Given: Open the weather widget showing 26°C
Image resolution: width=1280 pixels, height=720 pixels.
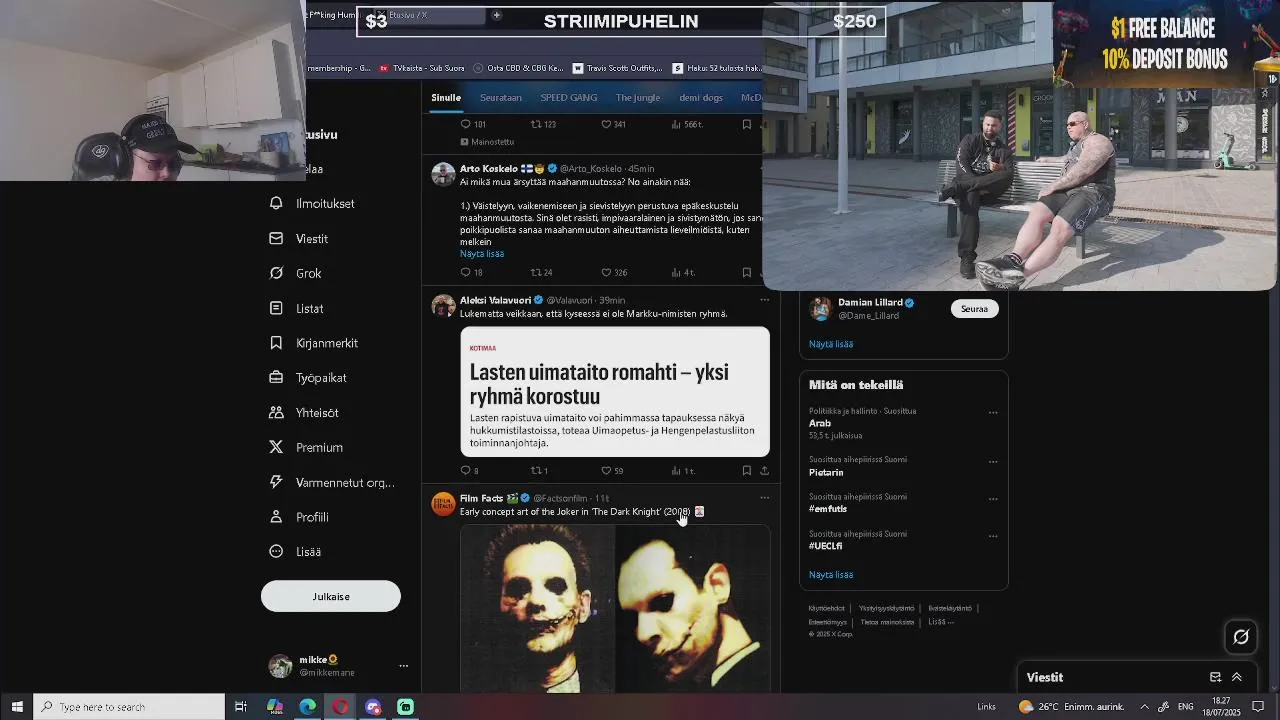Looking at the screenshot, I should [x=1071, y=707].
